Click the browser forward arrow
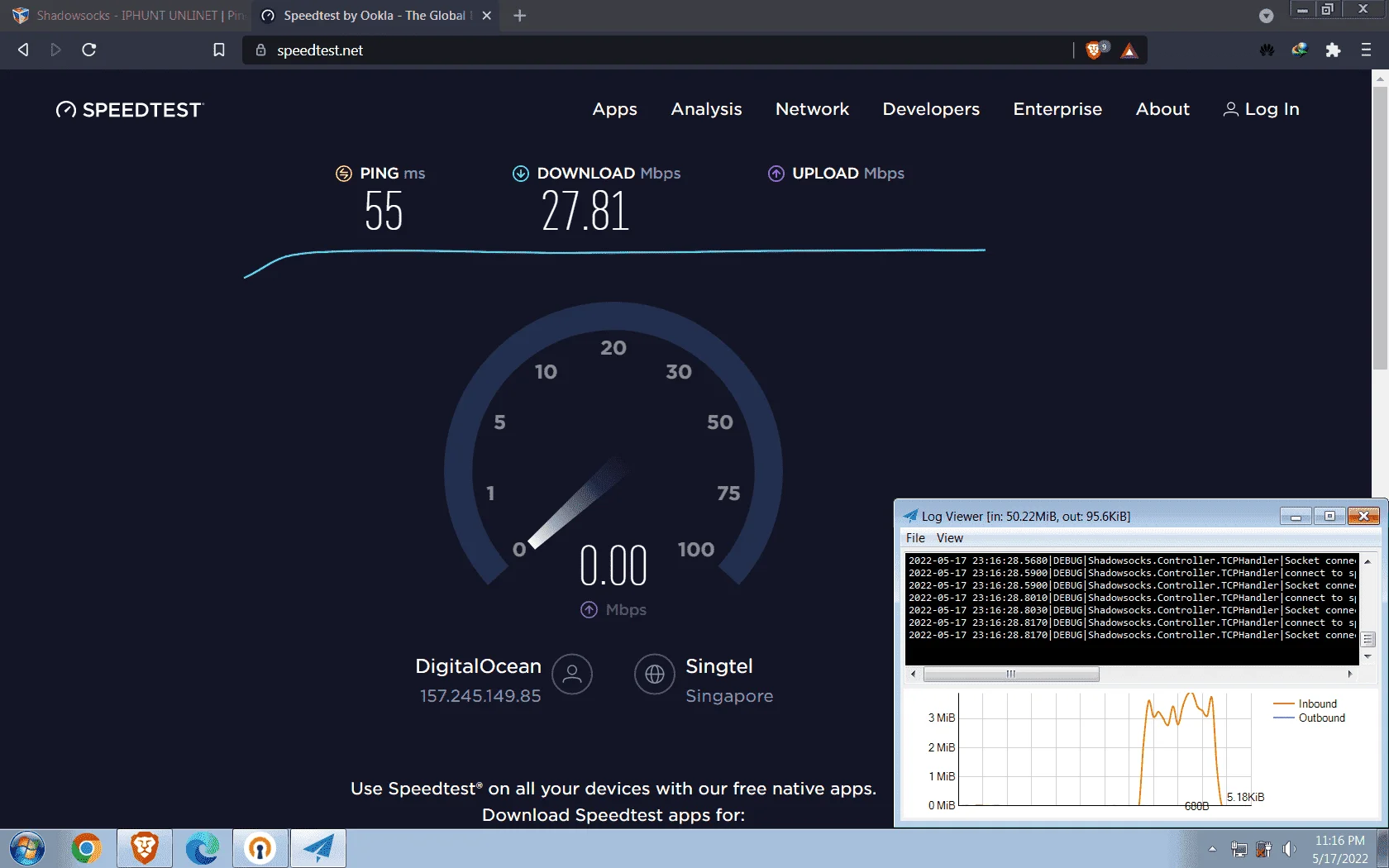 (x=55, y=50)
